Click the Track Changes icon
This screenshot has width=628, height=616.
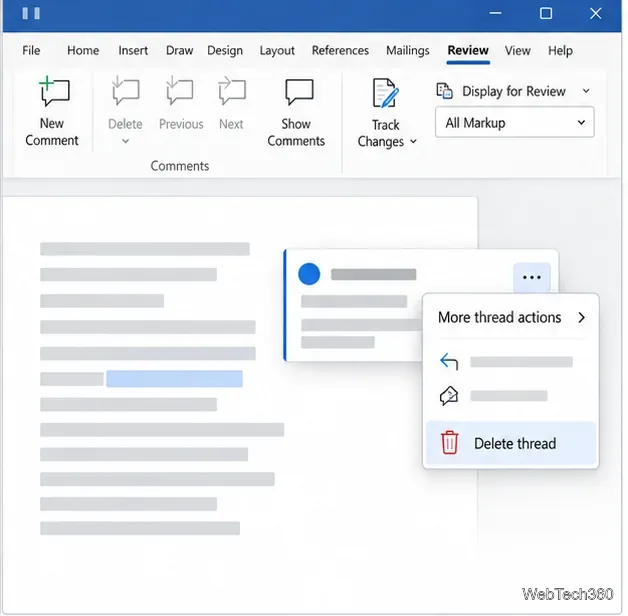385,93
